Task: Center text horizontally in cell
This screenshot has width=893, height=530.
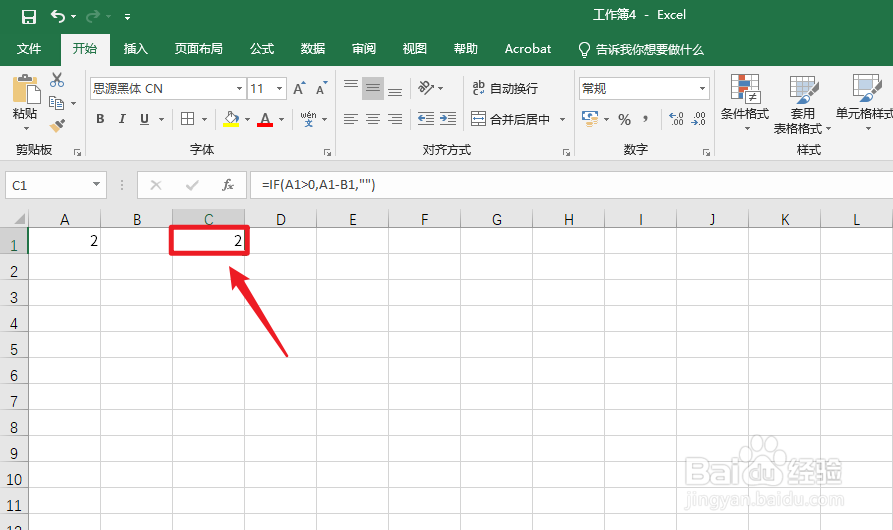Action: click(x=373, y=119)
